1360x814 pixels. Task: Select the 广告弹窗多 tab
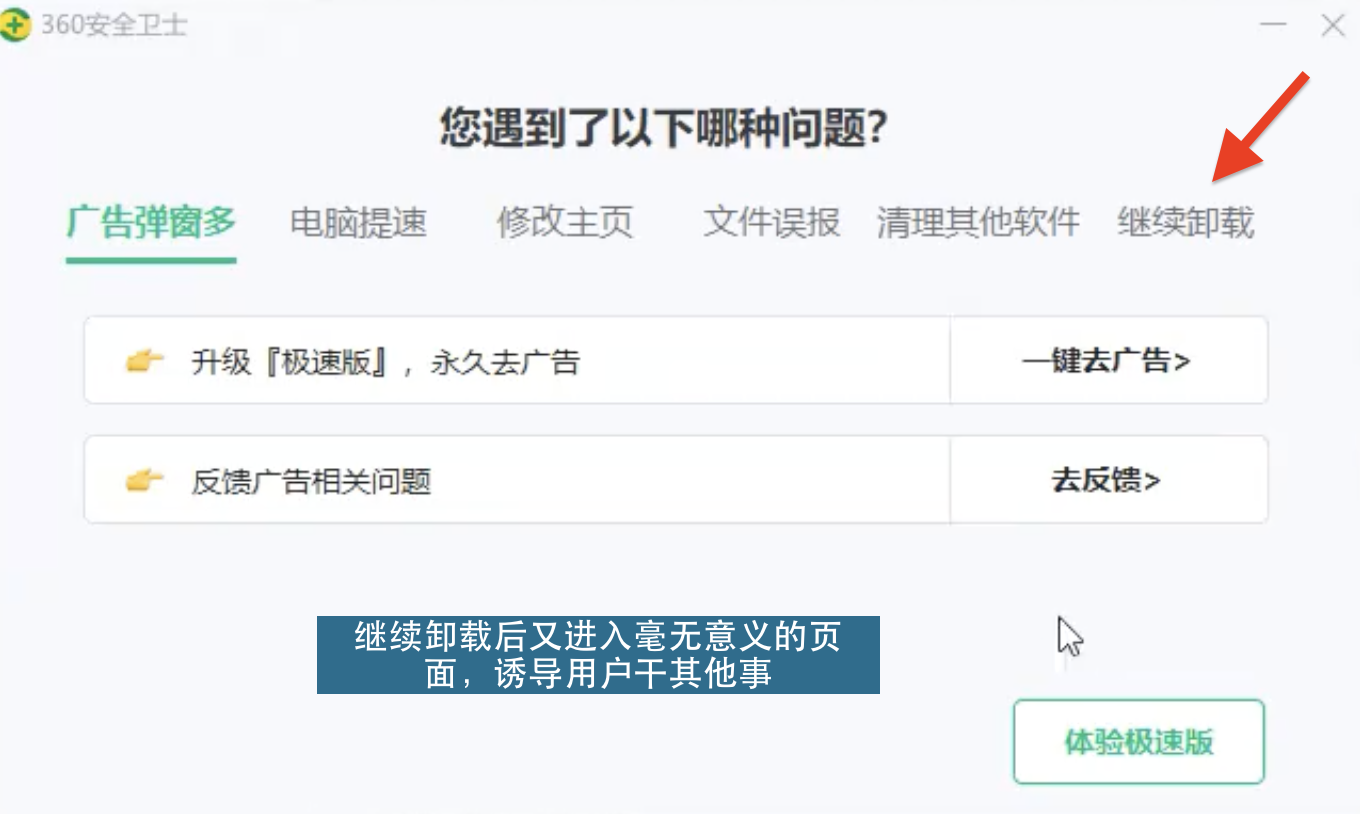151,222
